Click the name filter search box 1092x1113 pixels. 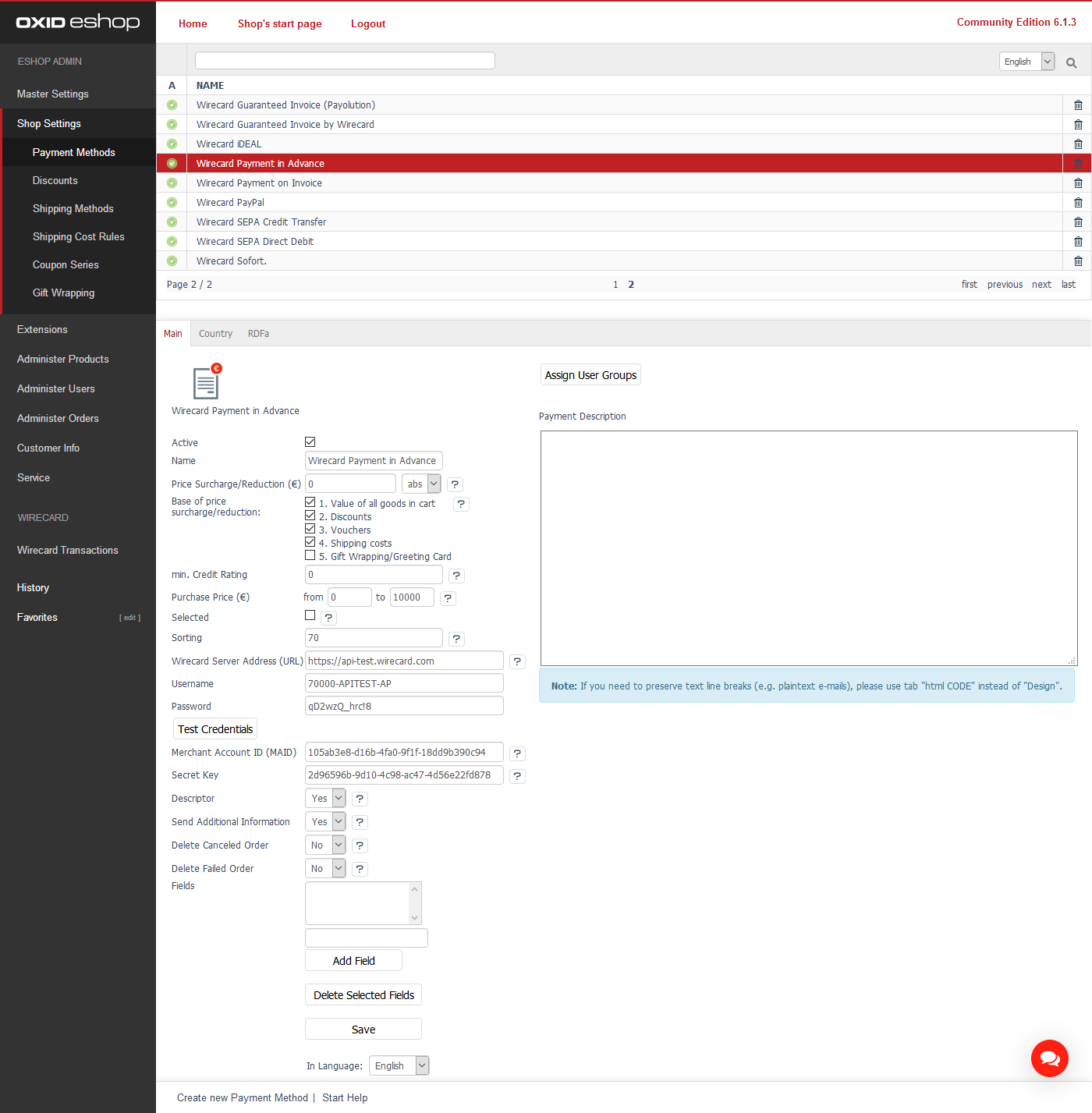click(x=345, y=61)
